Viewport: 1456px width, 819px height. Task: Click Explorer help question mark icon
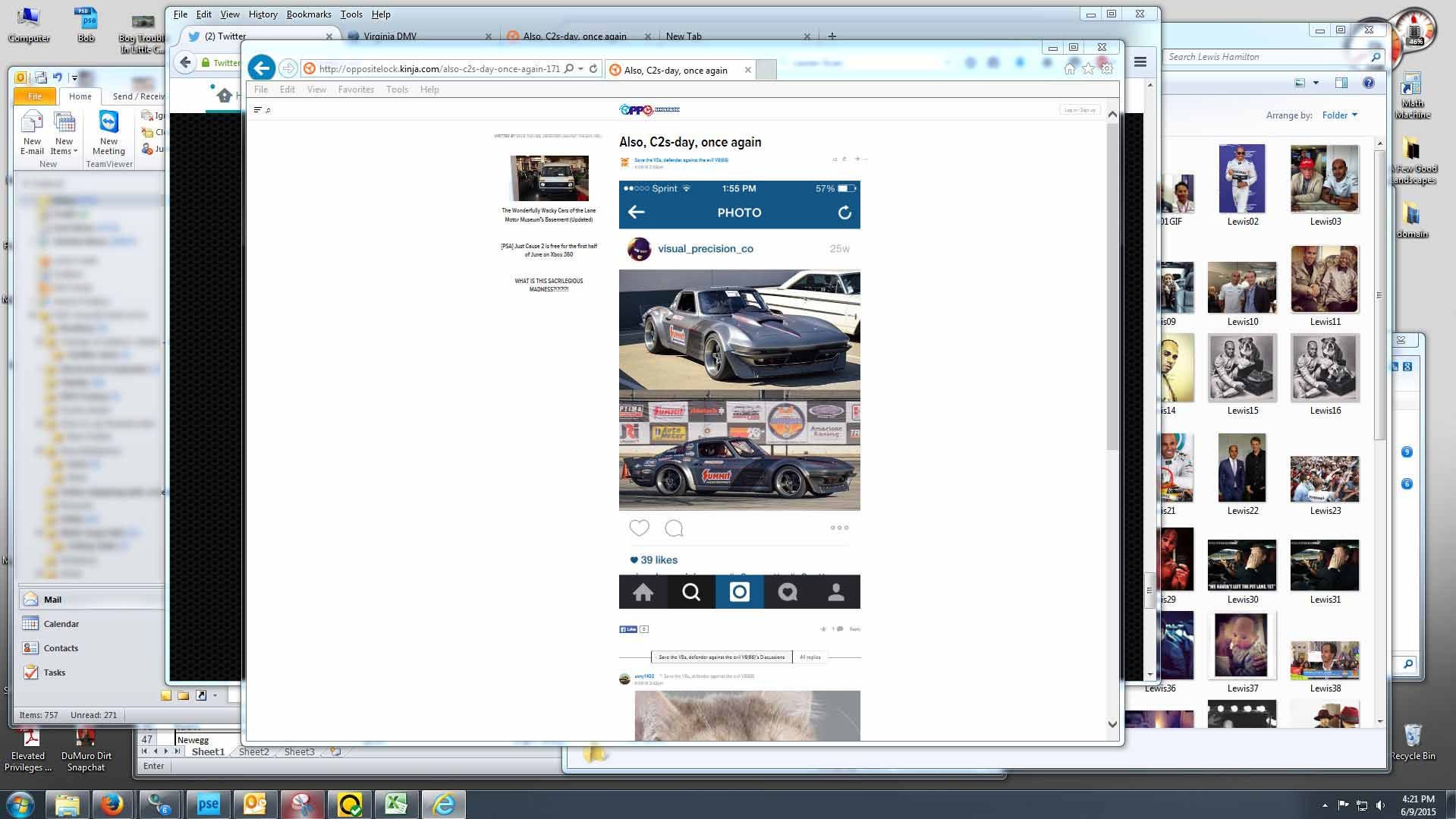[1369, 83]
